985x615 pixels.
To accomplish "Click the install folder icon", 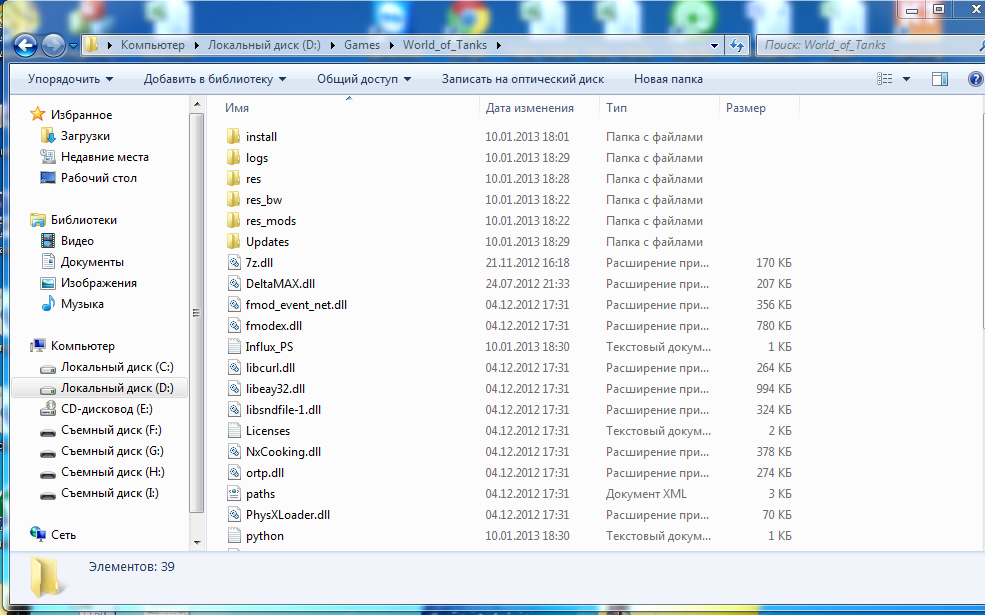I will tap(234, 136).
